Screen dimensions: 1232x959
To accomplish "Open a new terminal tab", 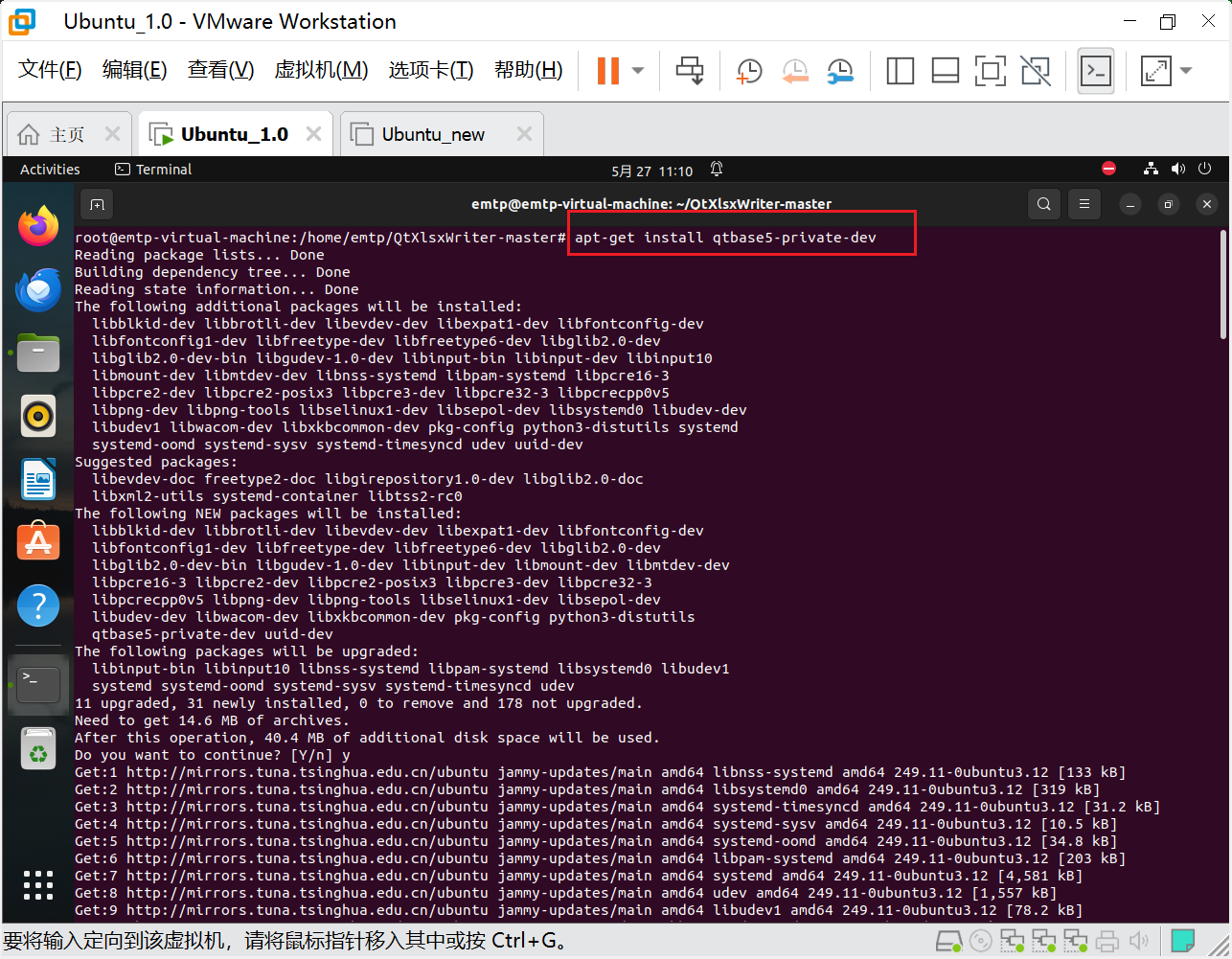I will tap(97, 204).
